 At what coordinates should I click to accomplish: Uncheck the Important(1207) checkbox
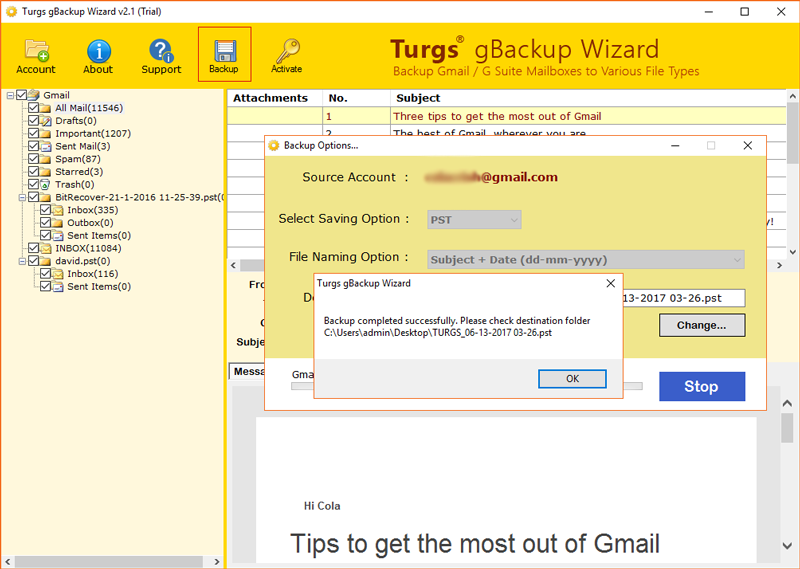point(34,133)
